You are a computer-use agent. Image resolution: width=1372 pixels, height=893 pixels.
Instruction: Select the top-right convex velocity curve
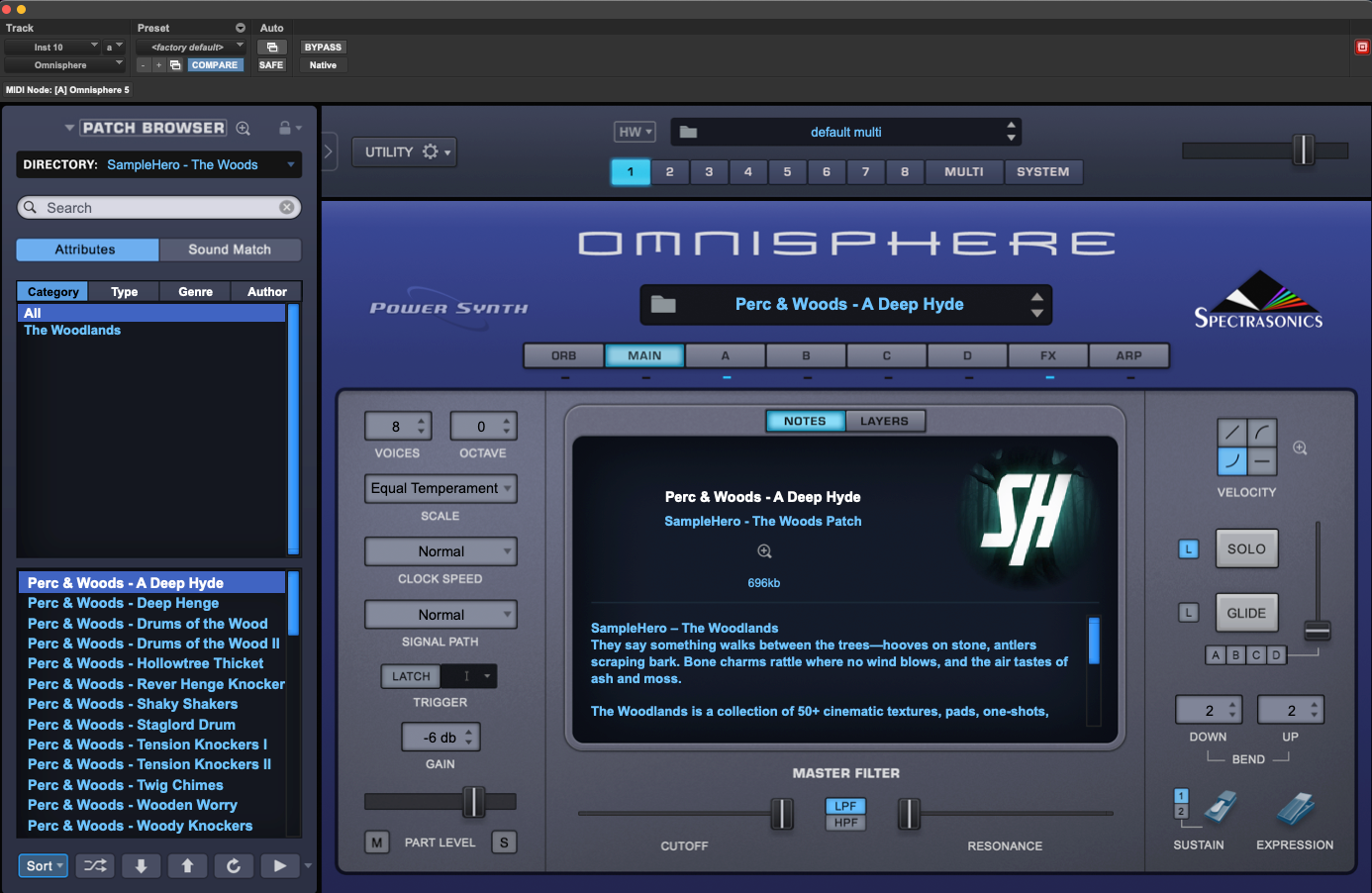point(1262,433)
